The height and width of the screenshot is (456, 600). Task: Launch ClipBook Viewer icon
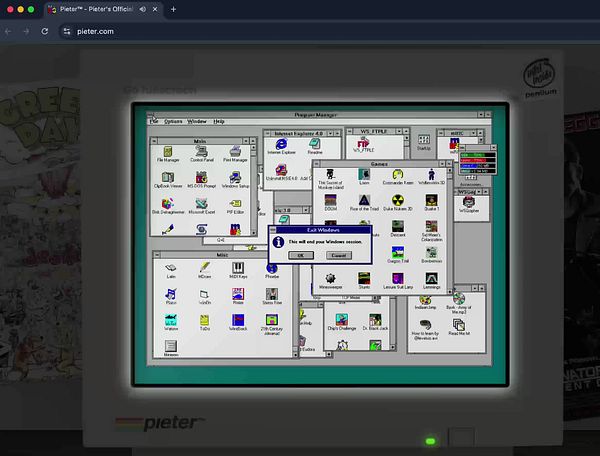click(168, 180)
